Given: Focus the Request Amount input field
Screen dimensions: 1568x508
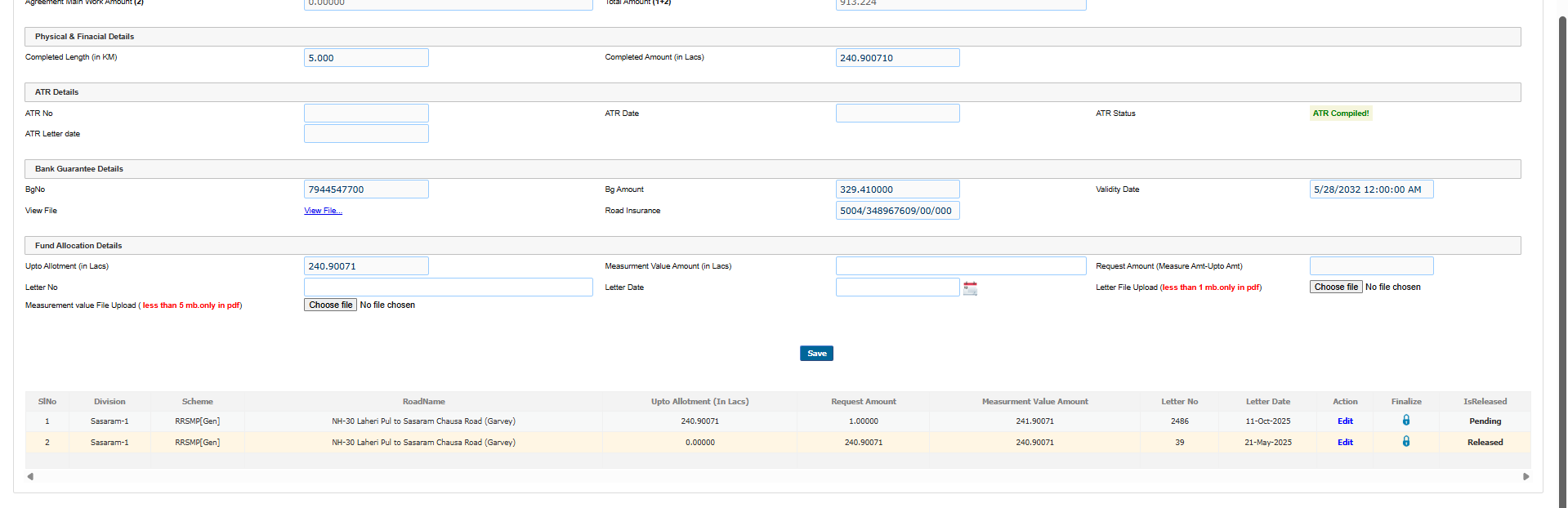Looking at the screenshot, I should 1370,266.
